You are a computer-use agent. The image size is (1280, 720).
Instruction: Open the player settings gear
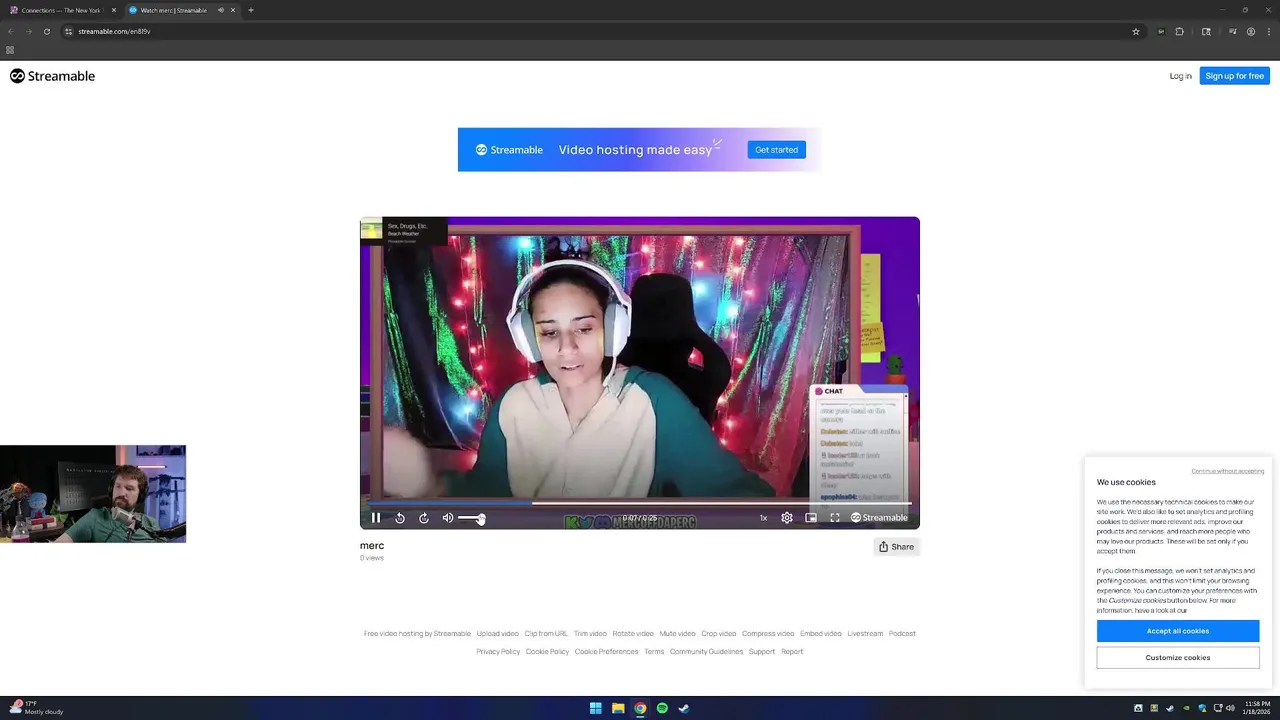tap(787, 517)
